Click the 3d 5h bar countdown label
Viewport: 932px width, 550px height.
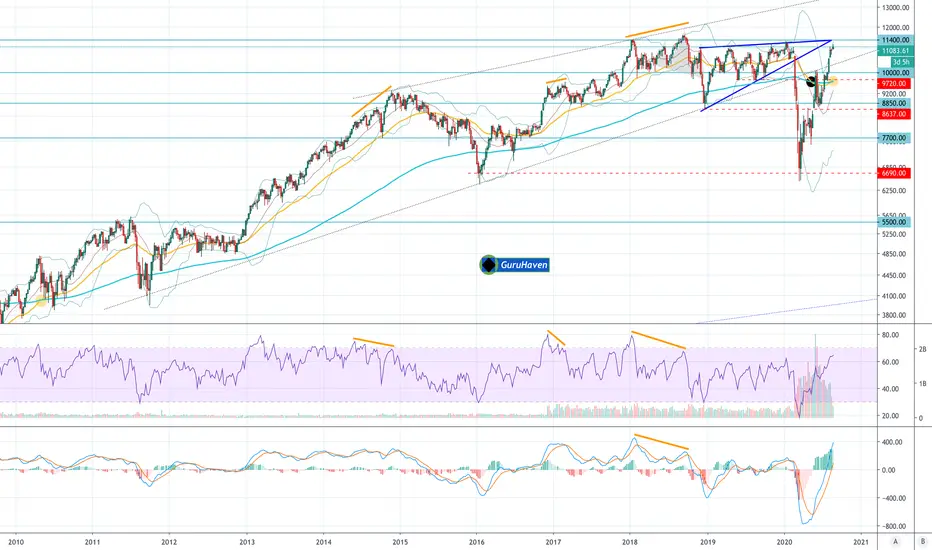(x=900, y=62)
